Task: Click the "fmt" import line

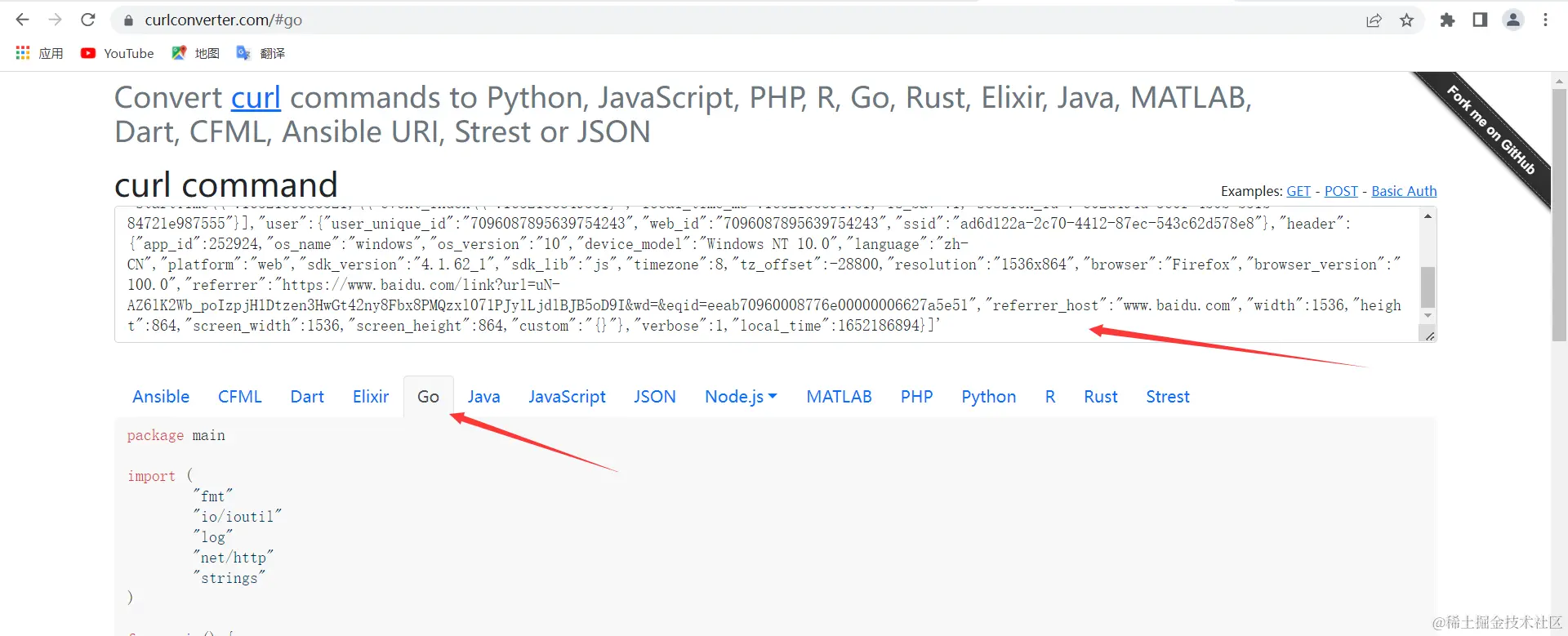Action: coord(213,496)
